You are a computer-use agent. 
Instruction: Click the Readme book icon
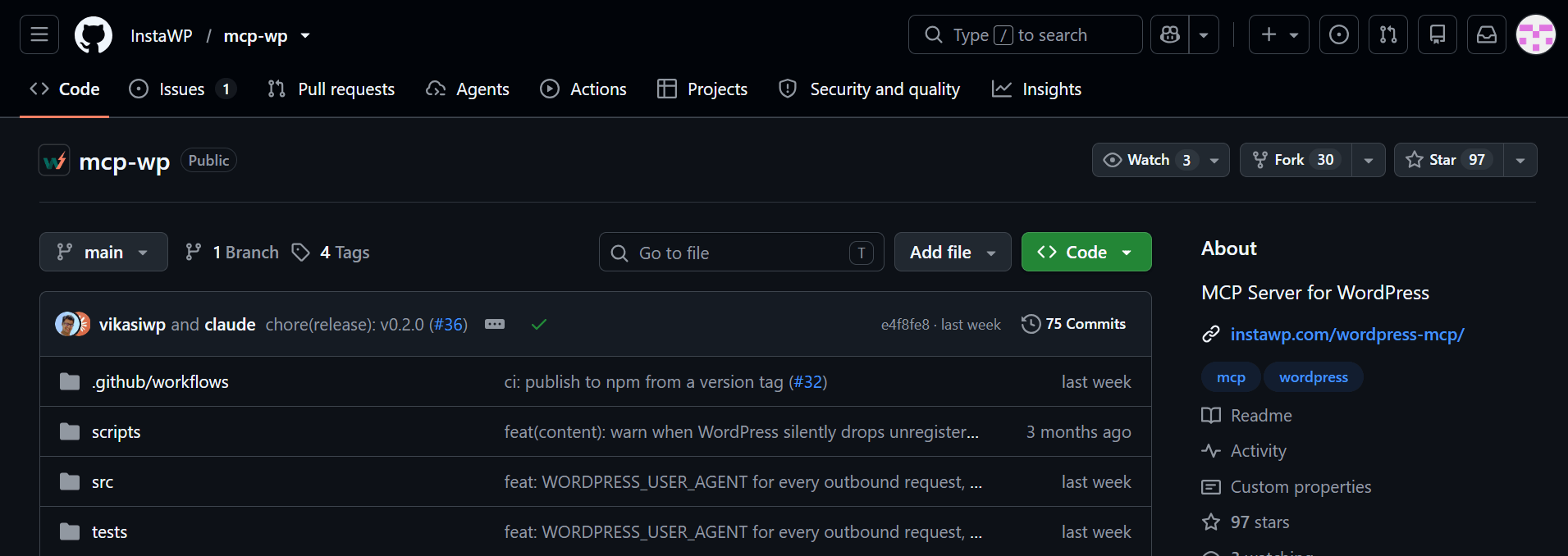pyautogui.click(x=1211, y=416)
